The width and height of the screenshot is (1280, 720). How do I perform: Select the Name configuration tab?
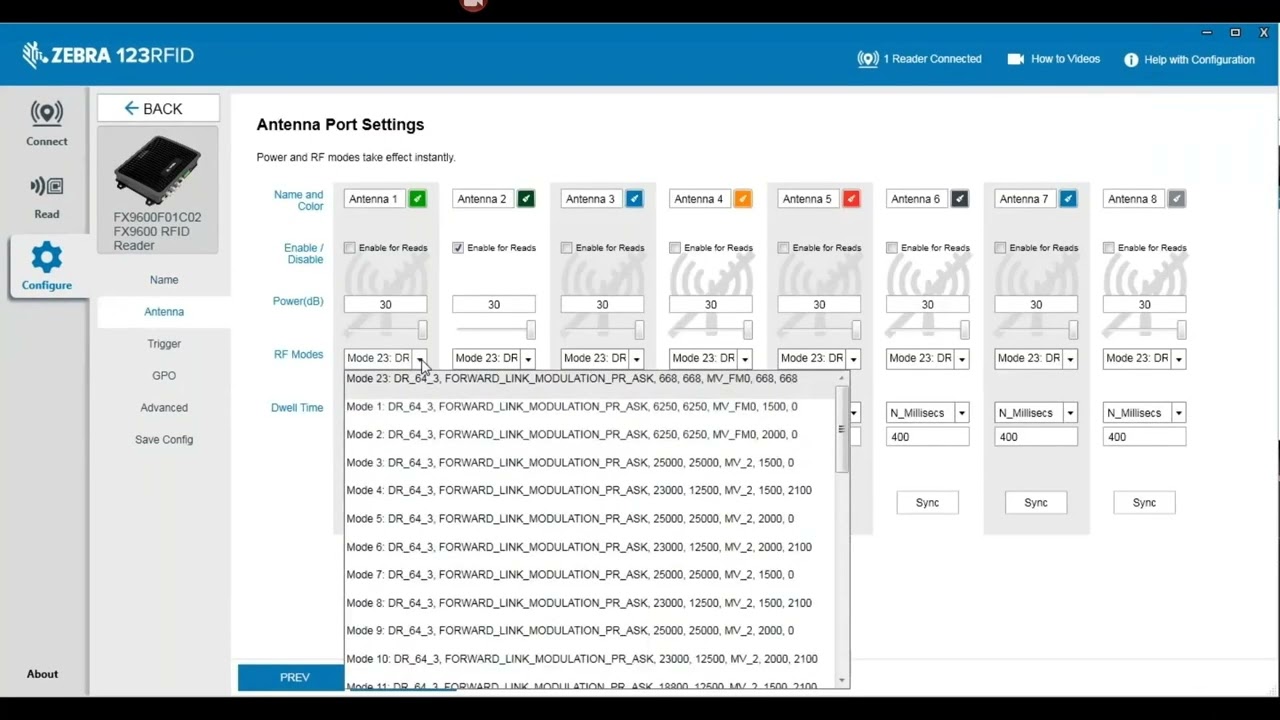tap(164, 280)
